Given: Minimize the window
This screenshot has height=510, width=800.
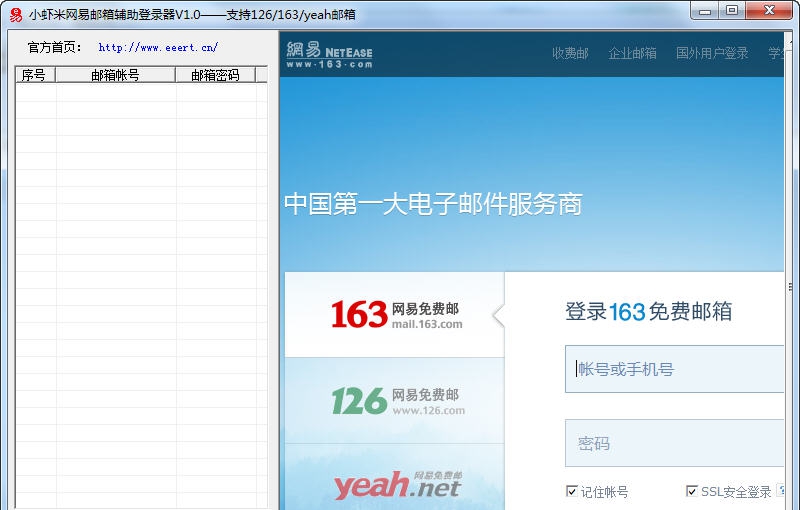Looking at the screenshot, I should pyautogui.click(x=705, y=11).
